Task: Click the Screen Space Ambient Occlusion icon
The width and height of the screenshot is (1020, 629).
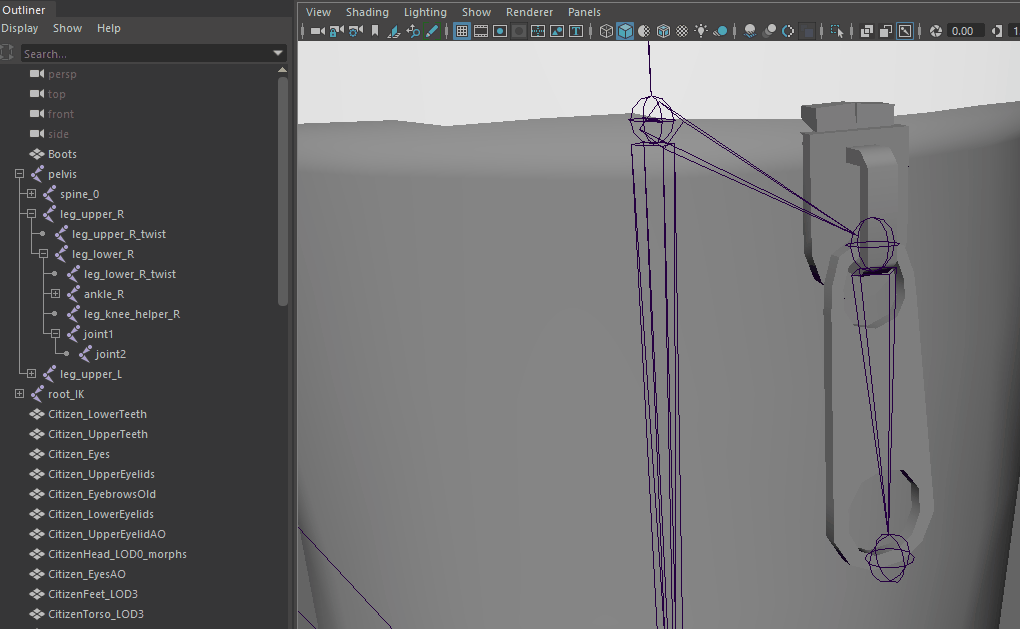Action: pyautogui.click(x=750, y=31)
